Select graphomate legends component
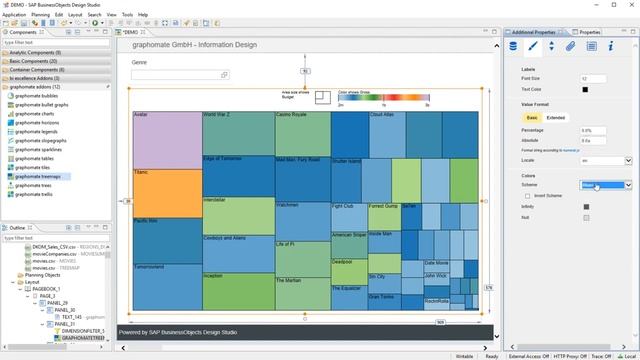This screenshot has width=640, height=360. click(x=36, y=132)
